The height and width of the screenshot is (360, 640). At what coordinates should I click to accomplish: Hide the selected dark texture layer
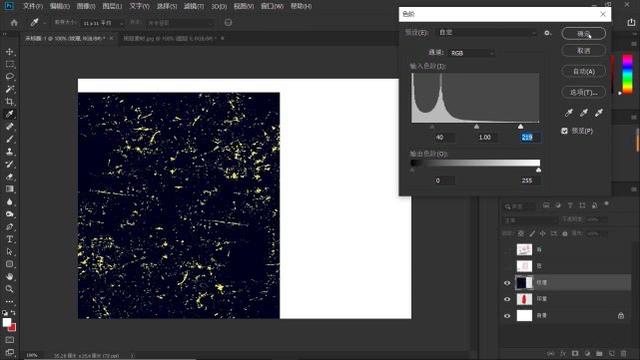(x=507, y=282)
